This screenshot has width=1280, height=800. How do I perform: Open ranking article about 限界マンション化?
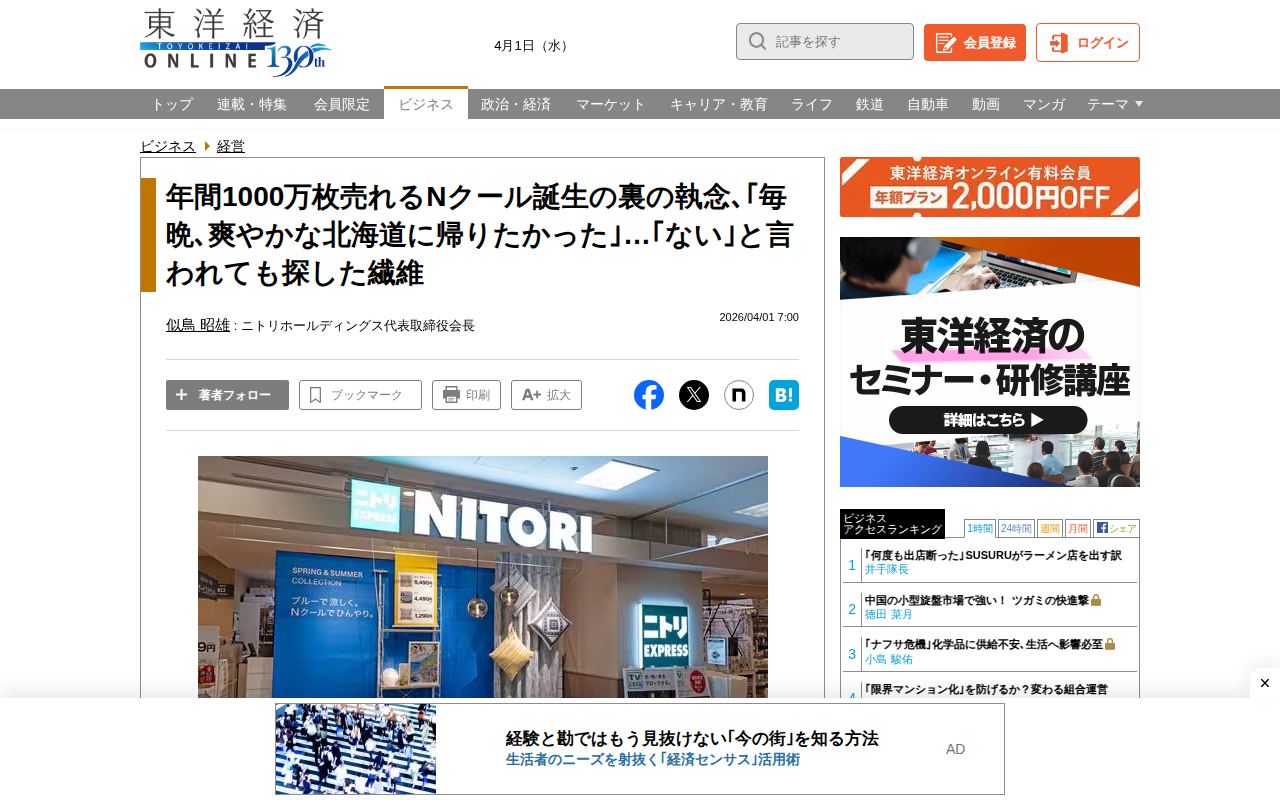point(986,689)
